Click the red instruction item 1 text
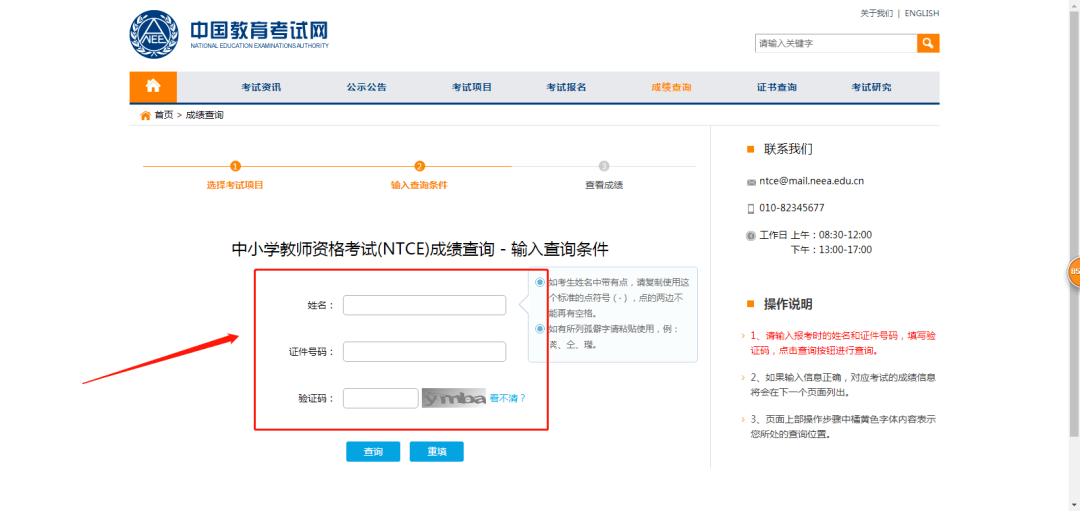The image size is (1080, 511). tap(843, 343)
